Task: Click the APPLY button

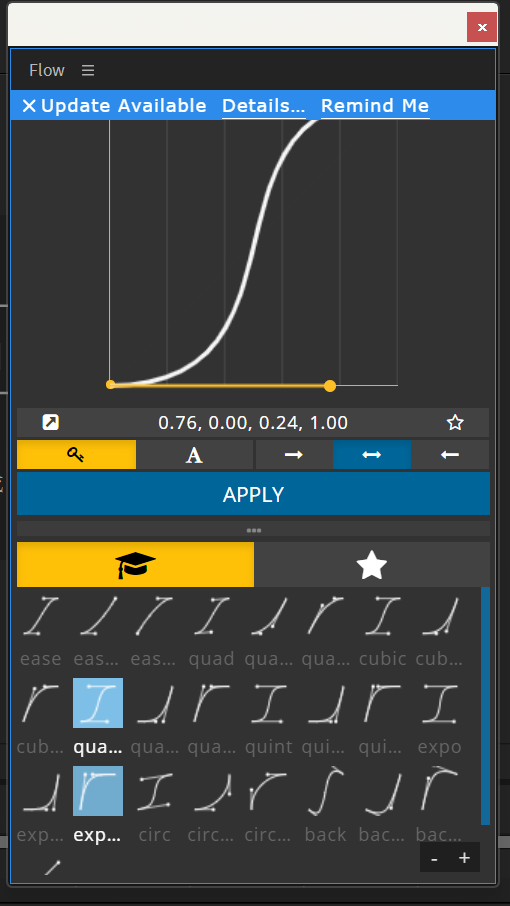Action: point(253,494)
